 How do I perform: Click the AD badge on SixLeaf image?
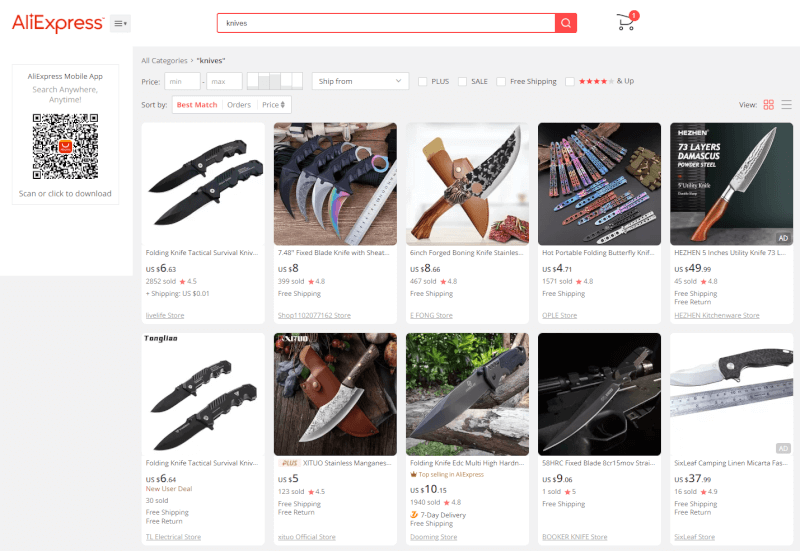[x=783, y=448]
